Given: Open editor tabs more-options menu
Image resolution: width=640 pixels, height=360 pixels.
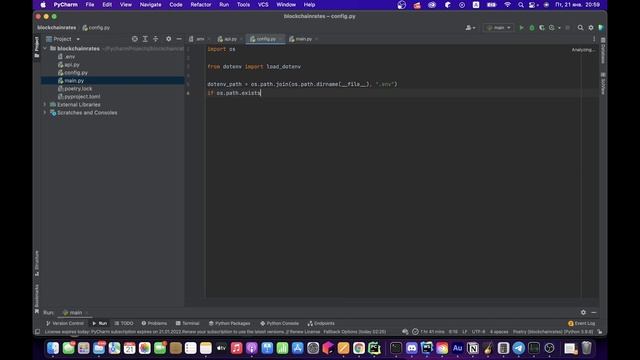Looking at the screenshot, I should click(x=594, y=39).
